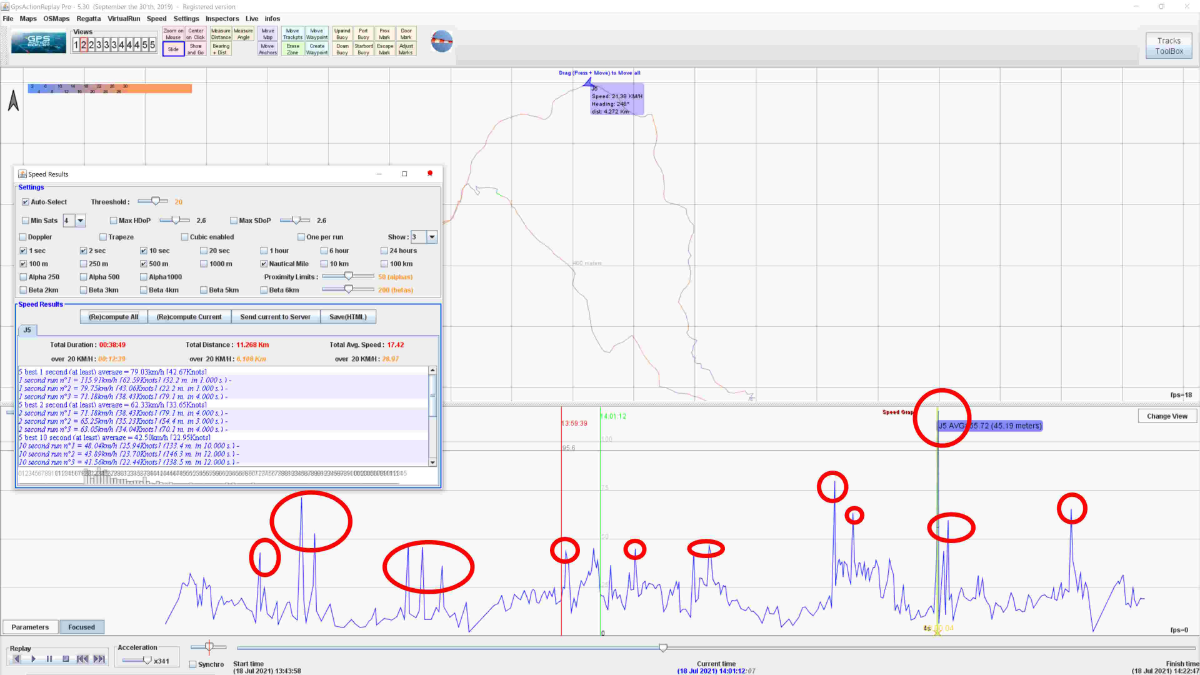This screenshot has width=1200, height=675.
Task: Click the (Re)compute All button
Action: [113, 317]
